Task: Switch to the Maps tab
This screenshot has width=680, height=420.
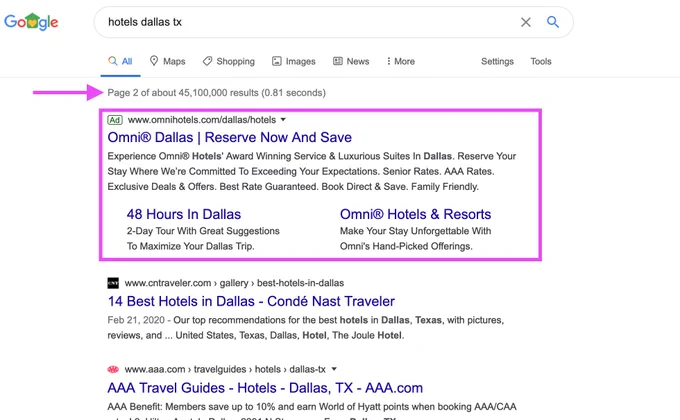Action: pyautogui.click(x=167, y=61)
